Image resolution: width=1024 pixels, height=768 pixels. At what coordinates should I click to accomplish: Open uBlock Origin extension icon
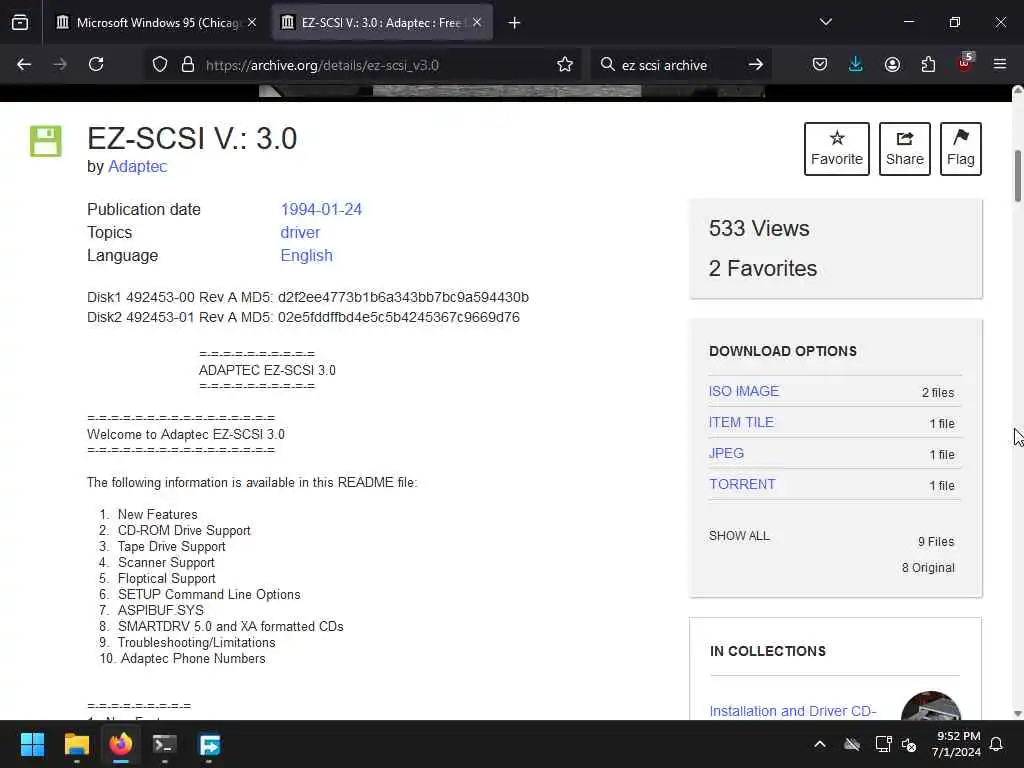(965, 63)
